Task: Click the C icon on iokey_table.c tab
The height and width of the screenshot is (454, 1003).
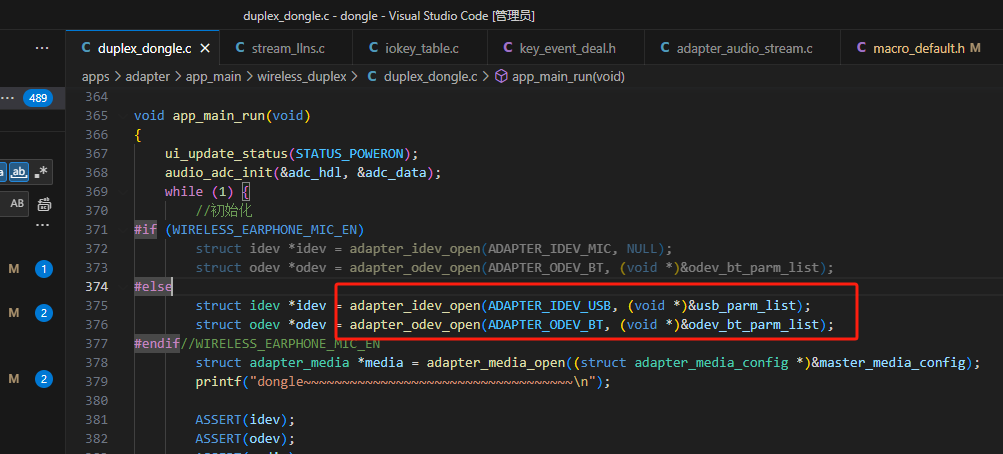Action: pos(373,48)
